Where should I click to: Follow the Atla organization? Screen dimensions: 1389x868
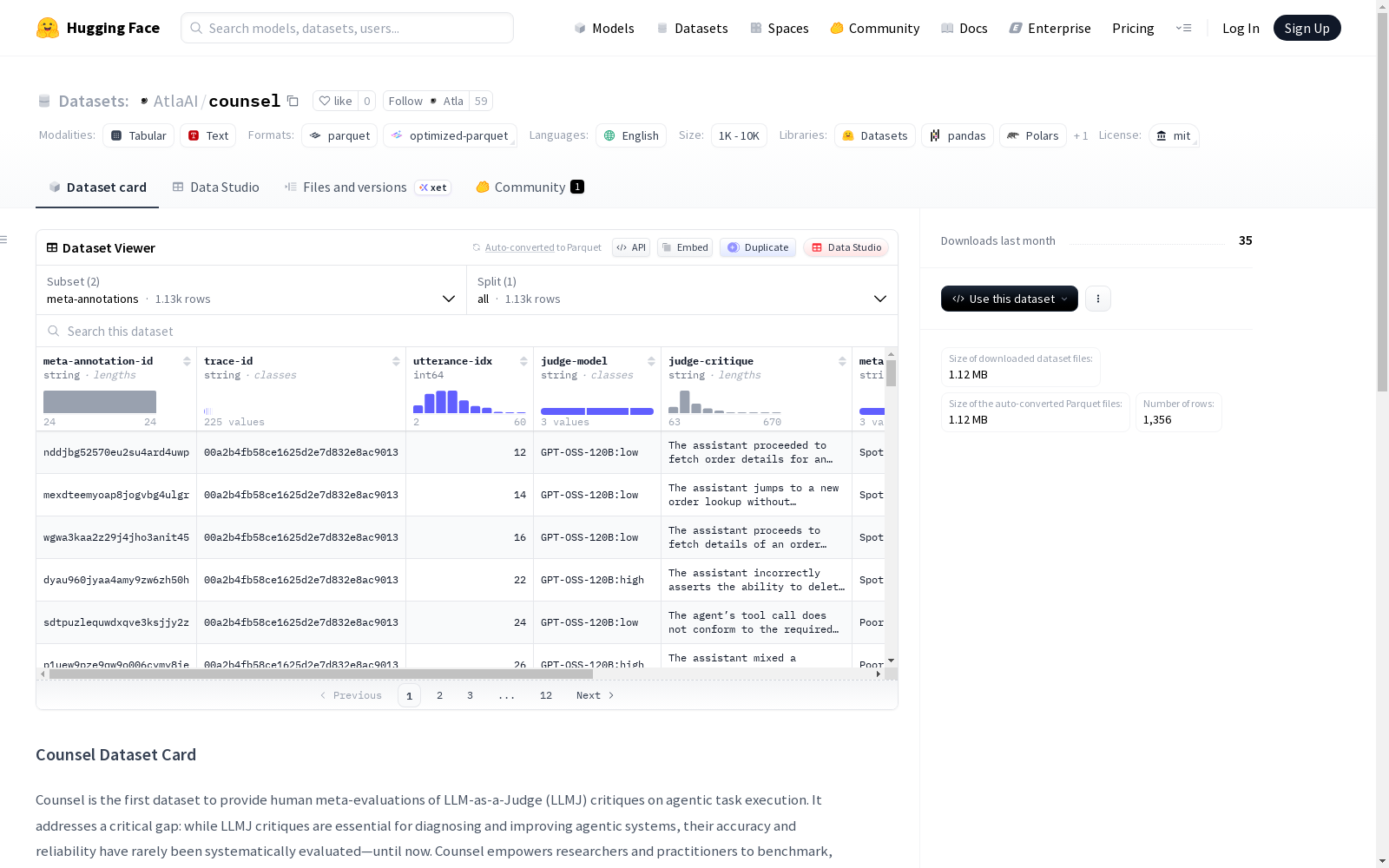[425, 101]
